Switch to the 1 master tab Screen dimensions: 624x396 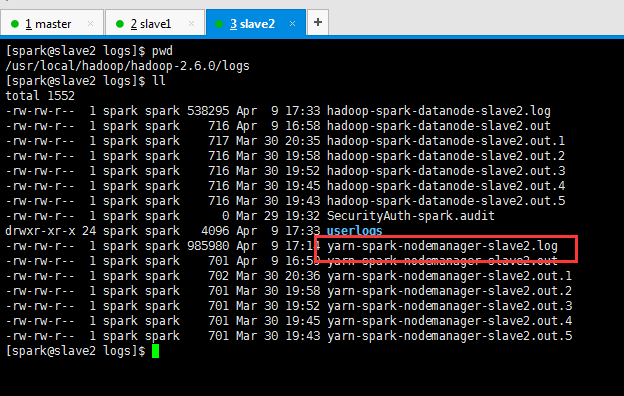(x=52, y=23)
